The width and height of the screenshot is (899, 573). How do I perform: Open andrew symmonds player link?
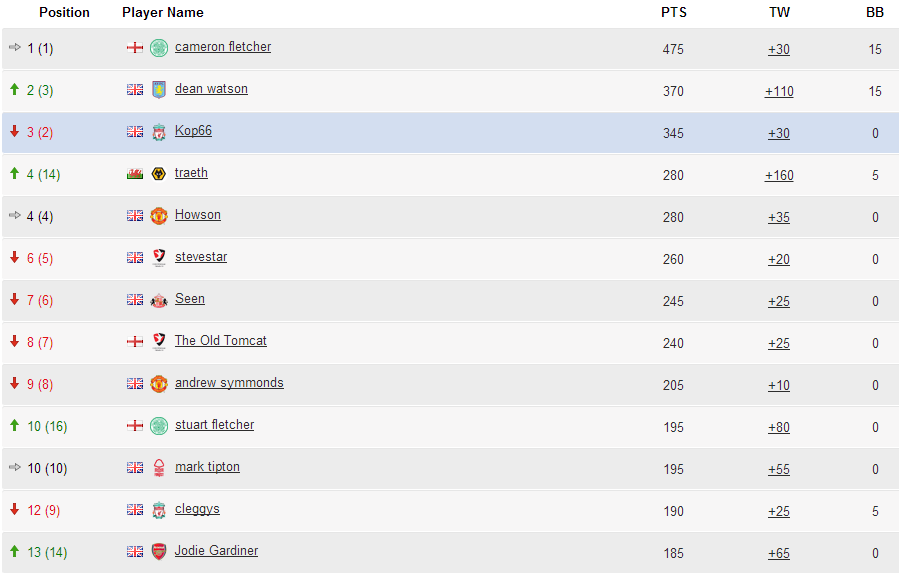click(229, 383)
